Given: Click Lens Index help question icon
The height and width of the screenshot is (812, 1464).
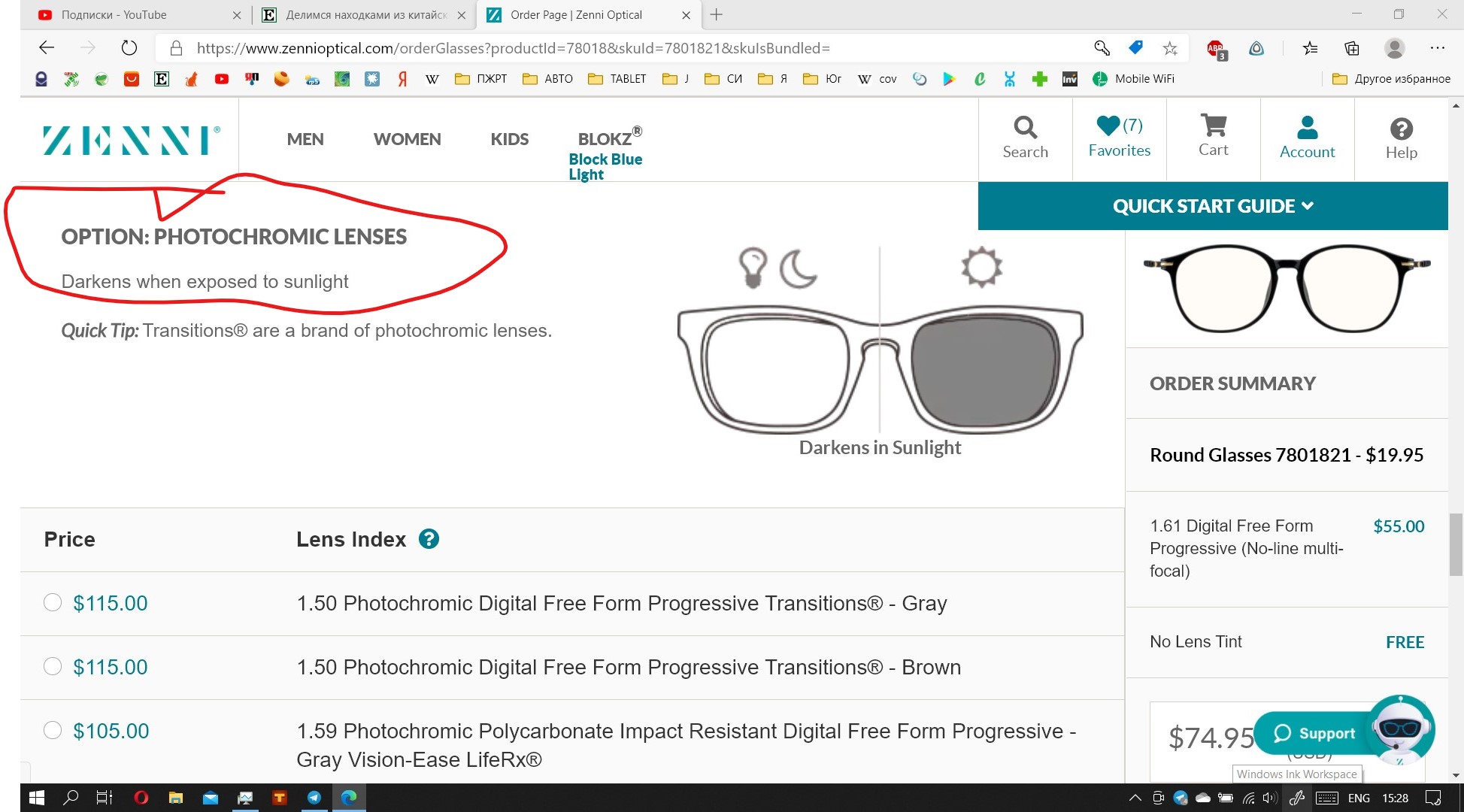Looking at the screenshot, I should [429, 539].
